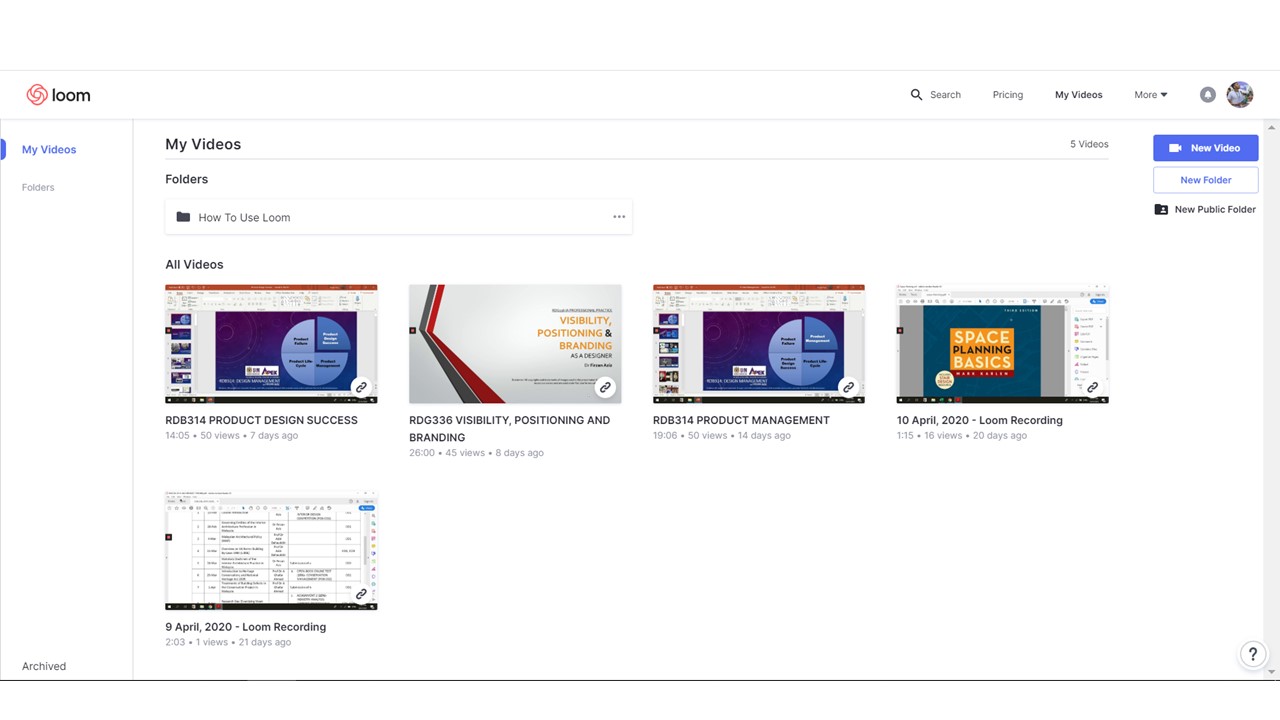Play RDB314 Product Management thumbnail
This screenshot has width=1280, height=720.
click(x=759, y=344)
